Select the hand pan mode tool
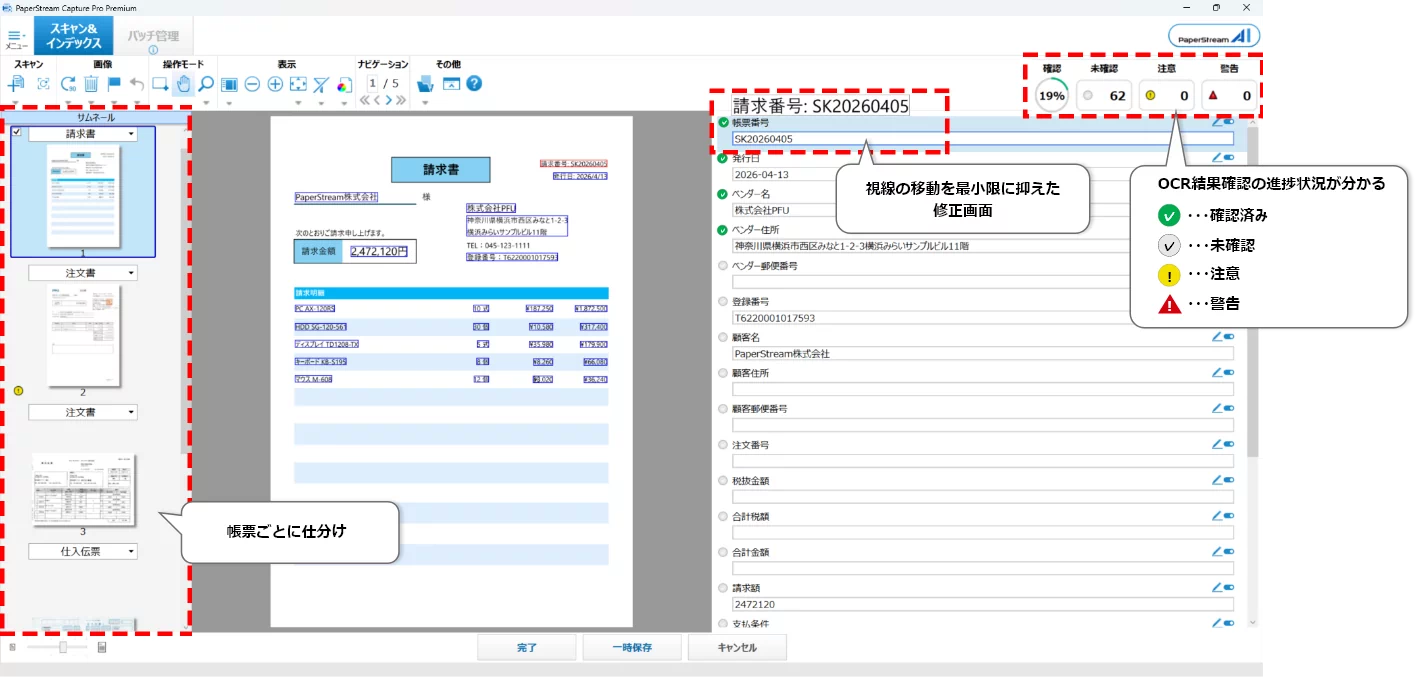 click(x=183, y=84)
